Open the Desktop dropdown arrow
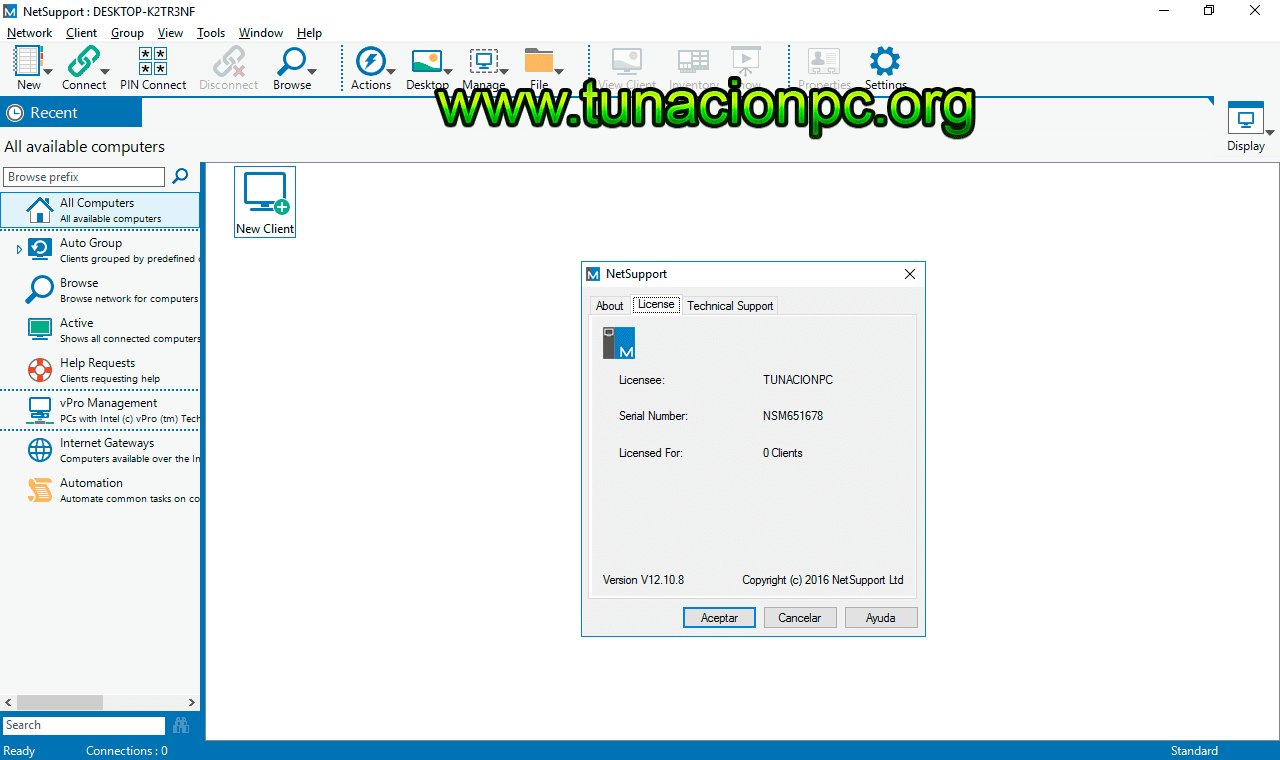 (448, 71)
